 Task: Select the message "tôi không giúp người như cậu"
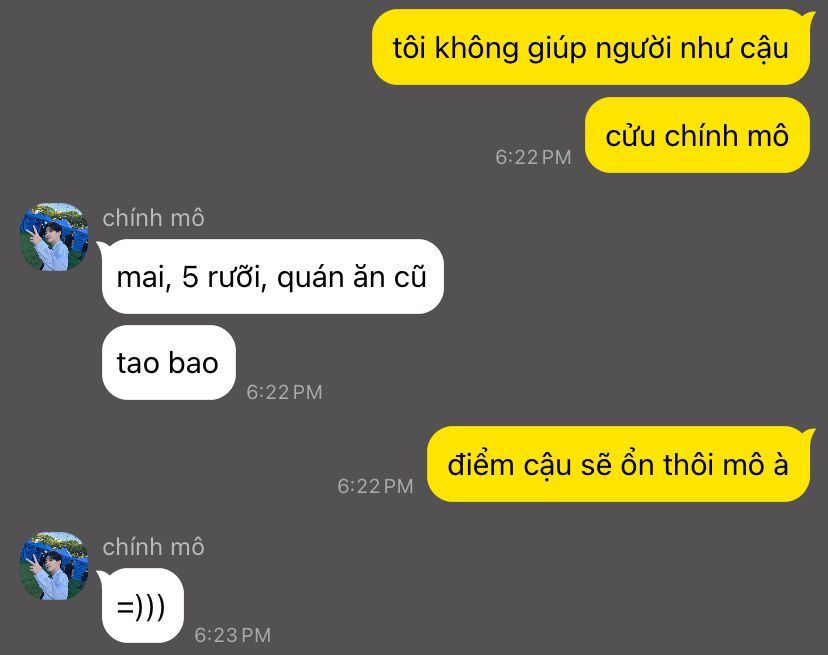tap(590, 48)
